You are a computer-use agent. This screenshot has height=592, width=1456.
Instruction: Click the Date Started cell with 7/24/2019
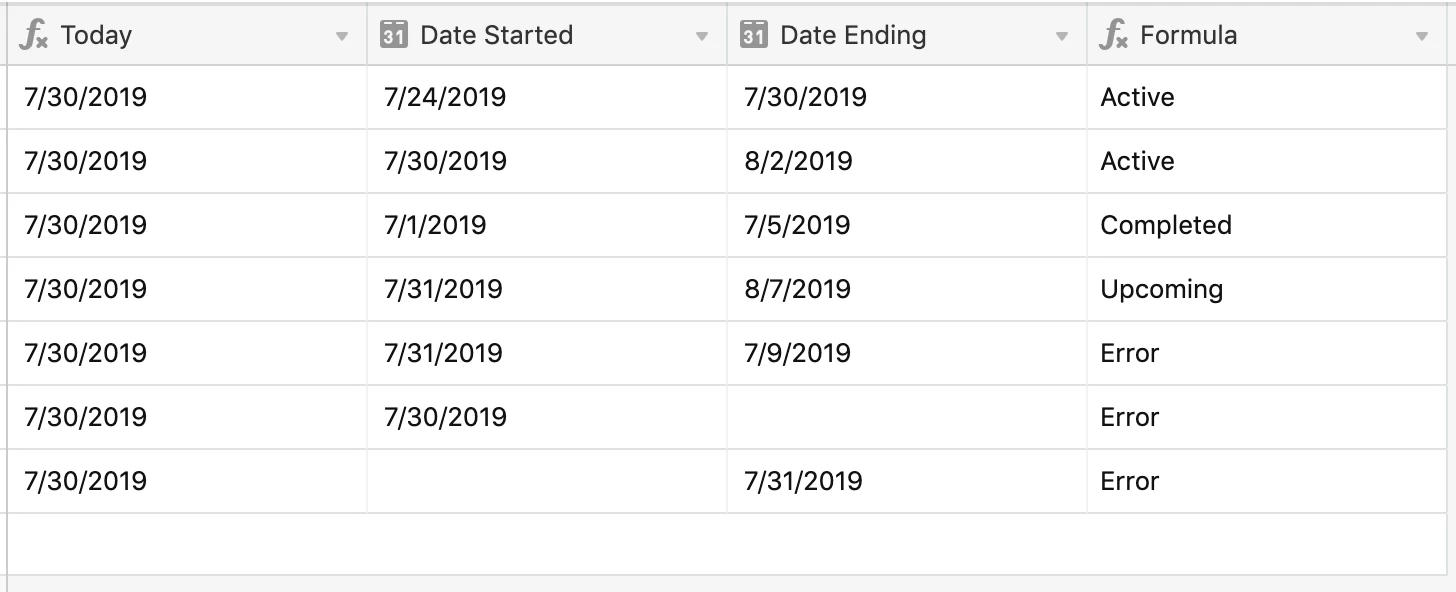[x=547, y=97]
